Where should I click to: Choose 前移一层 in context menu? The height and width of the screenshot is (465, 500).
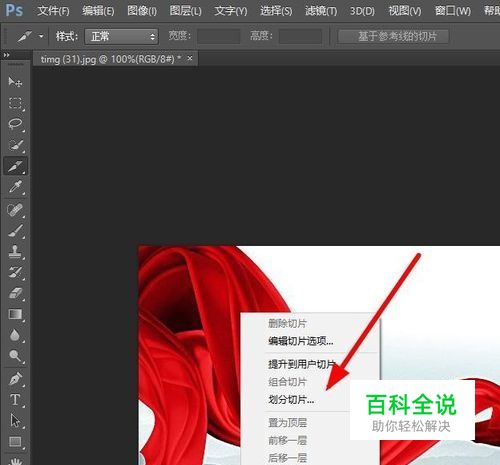[x=287, y=440]
